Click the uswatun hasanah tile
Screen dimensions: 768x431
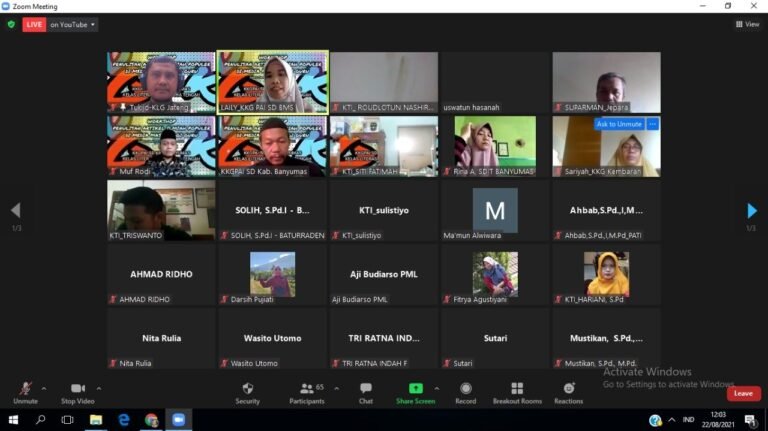click(x=495, y=82)
